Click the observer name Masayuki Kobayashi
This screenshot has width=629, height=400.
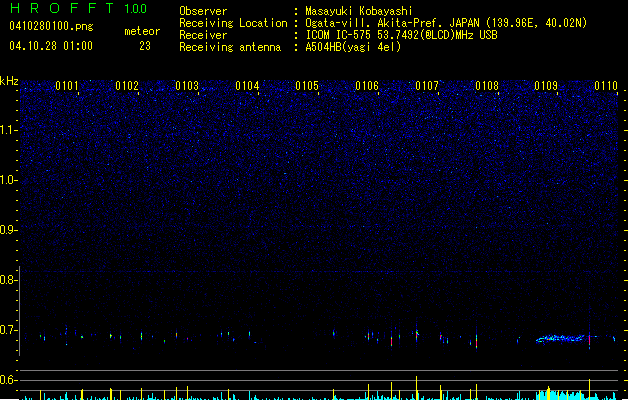359,11
